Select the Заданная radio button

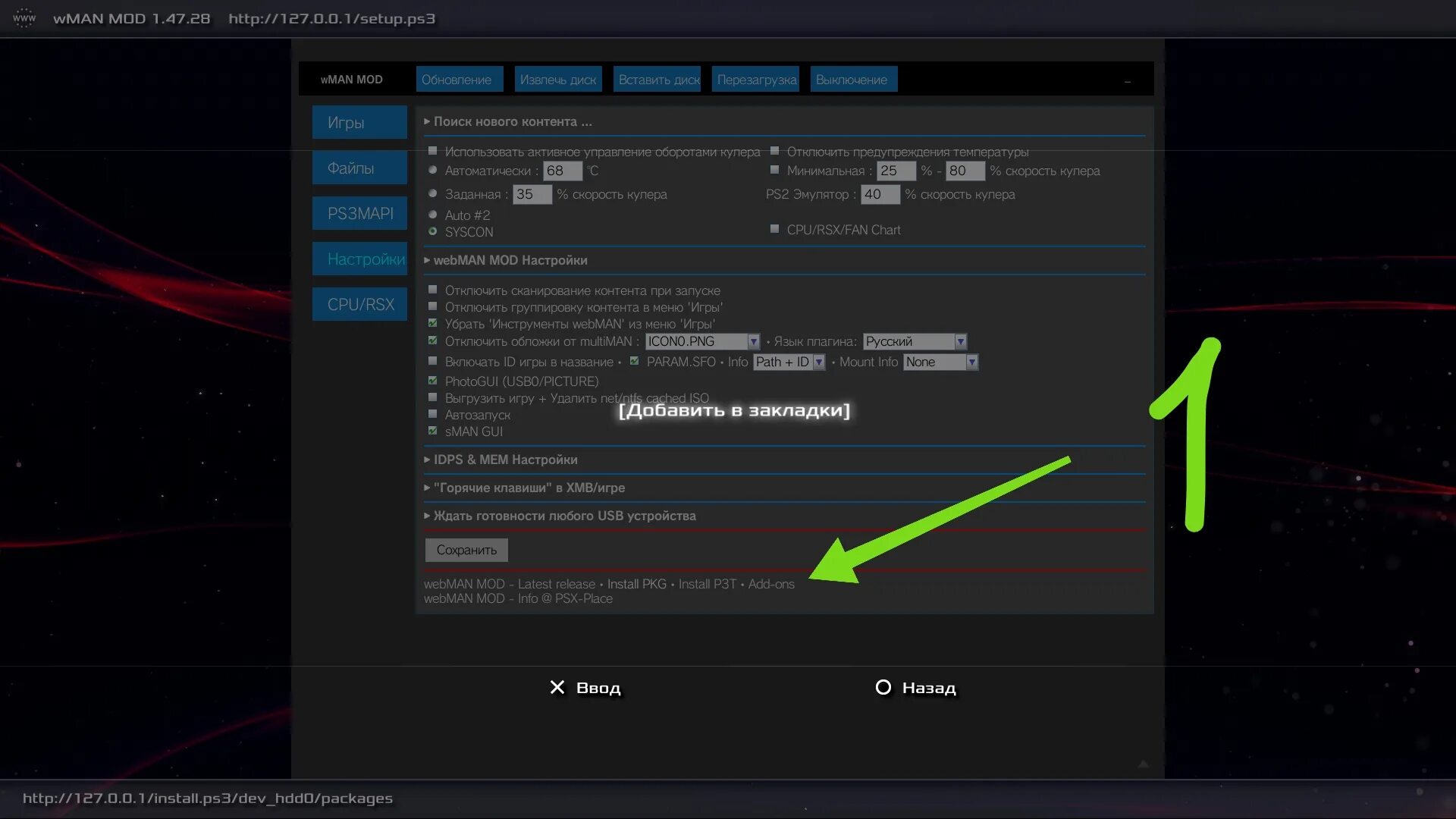pyautogui.click(x=432, y=193)
